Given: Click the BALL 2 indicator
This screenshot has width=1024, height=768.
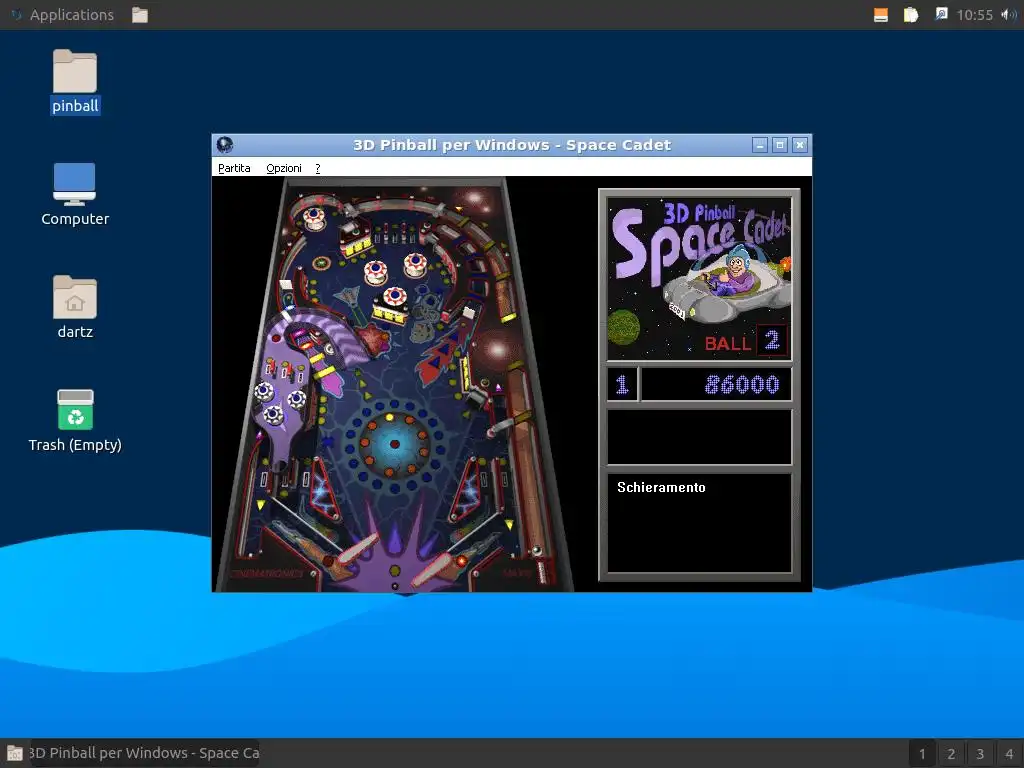Looking at the screenshot, I should click(x=745, y=342).
